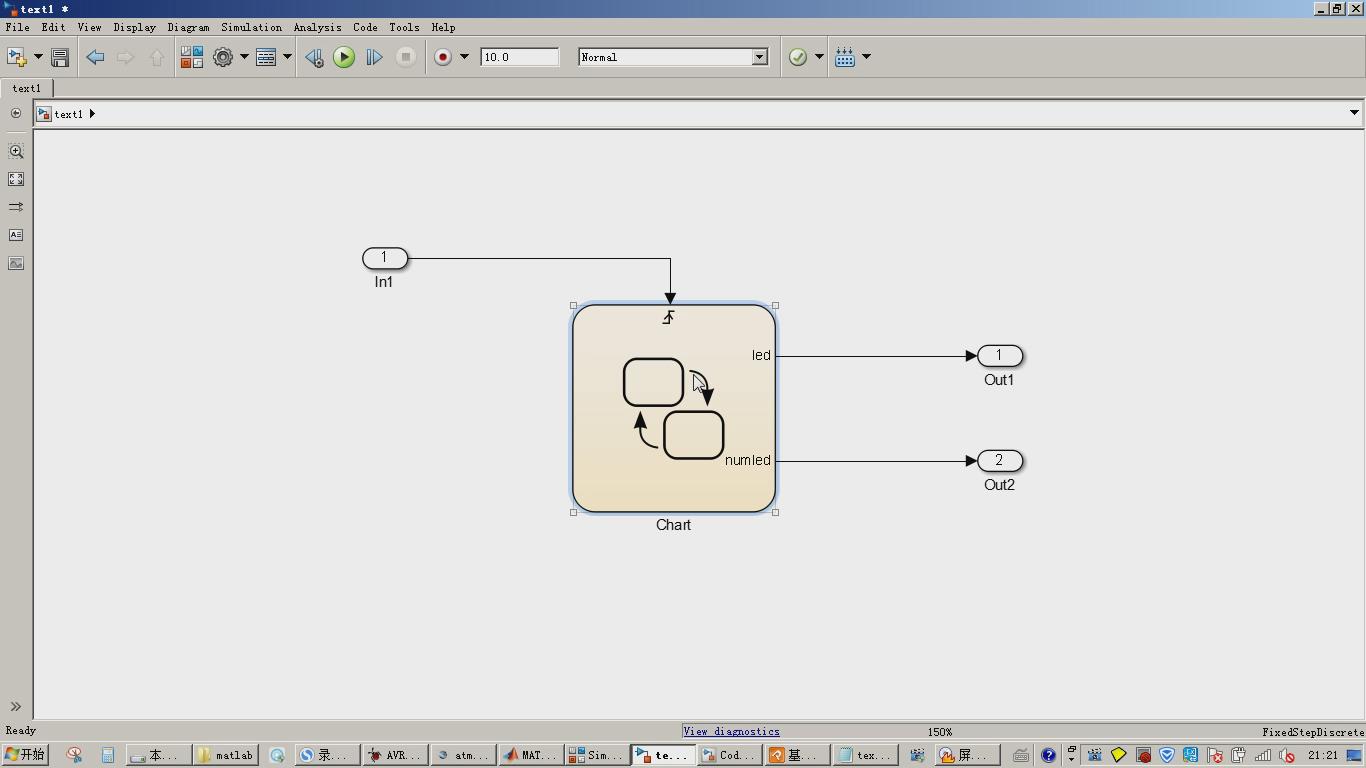Select the Out2 output port block
1366x768 pixels.
click(x=999, y=461)
